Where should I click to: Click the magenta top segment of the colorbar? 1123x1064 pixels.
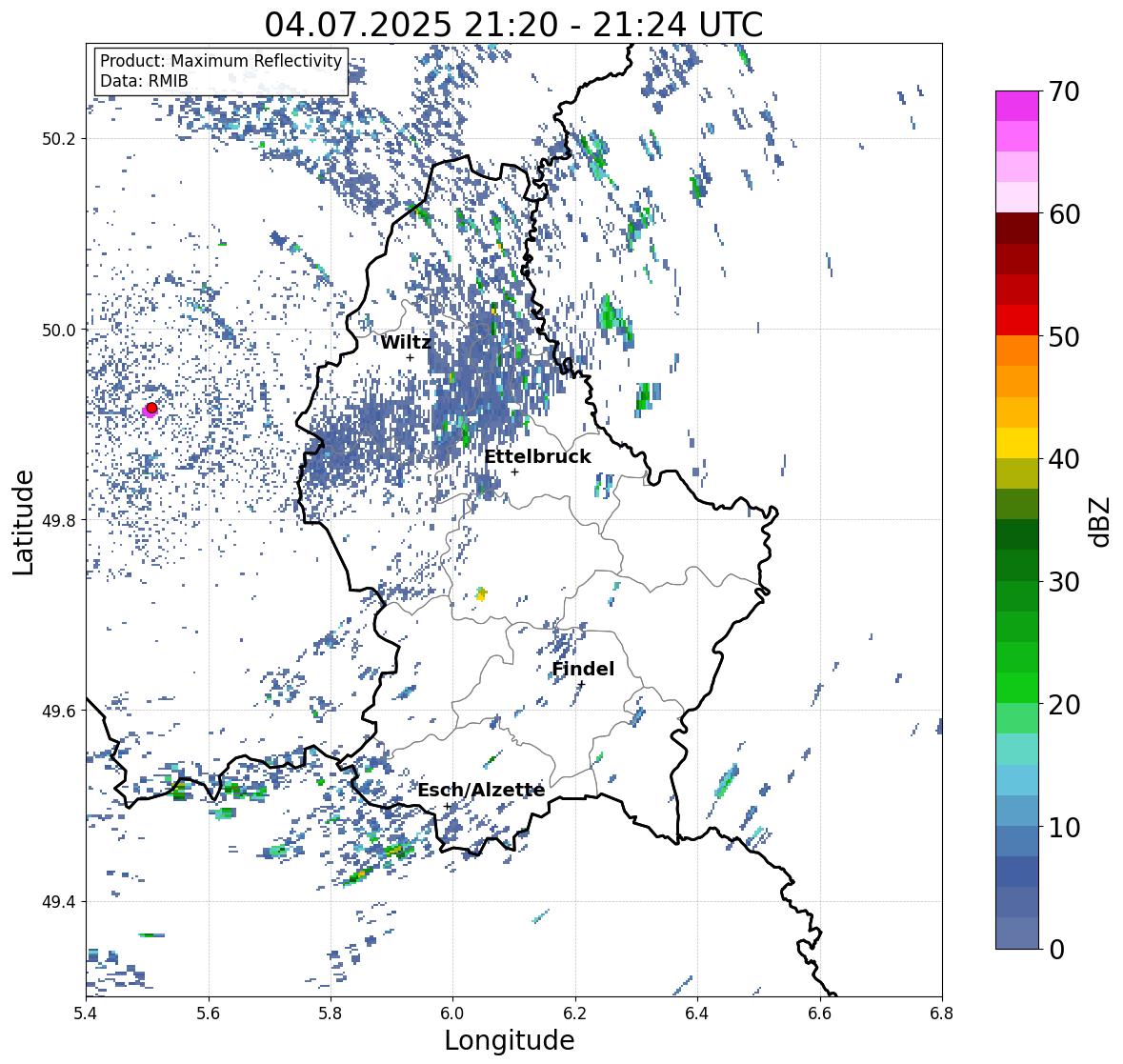pyautogui.click(x=1017, y=106)
